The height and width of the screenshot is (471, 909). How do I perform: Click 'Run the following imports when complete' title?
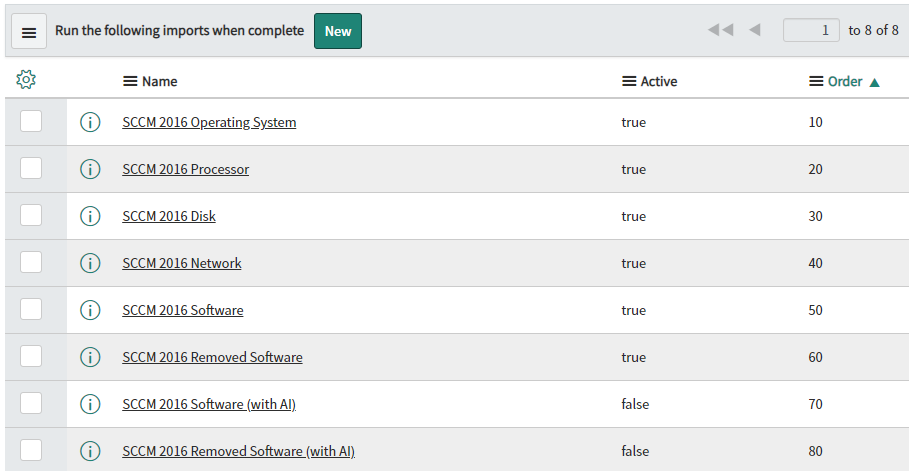pyautogui.click(x=179, y=31)
